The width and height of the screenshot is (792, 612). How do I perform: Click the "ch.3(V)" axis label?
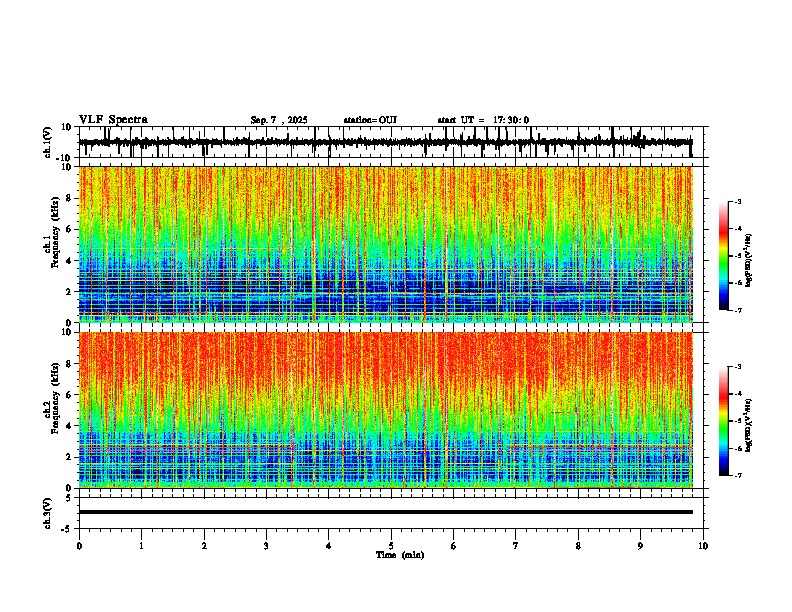click(48, 513)
